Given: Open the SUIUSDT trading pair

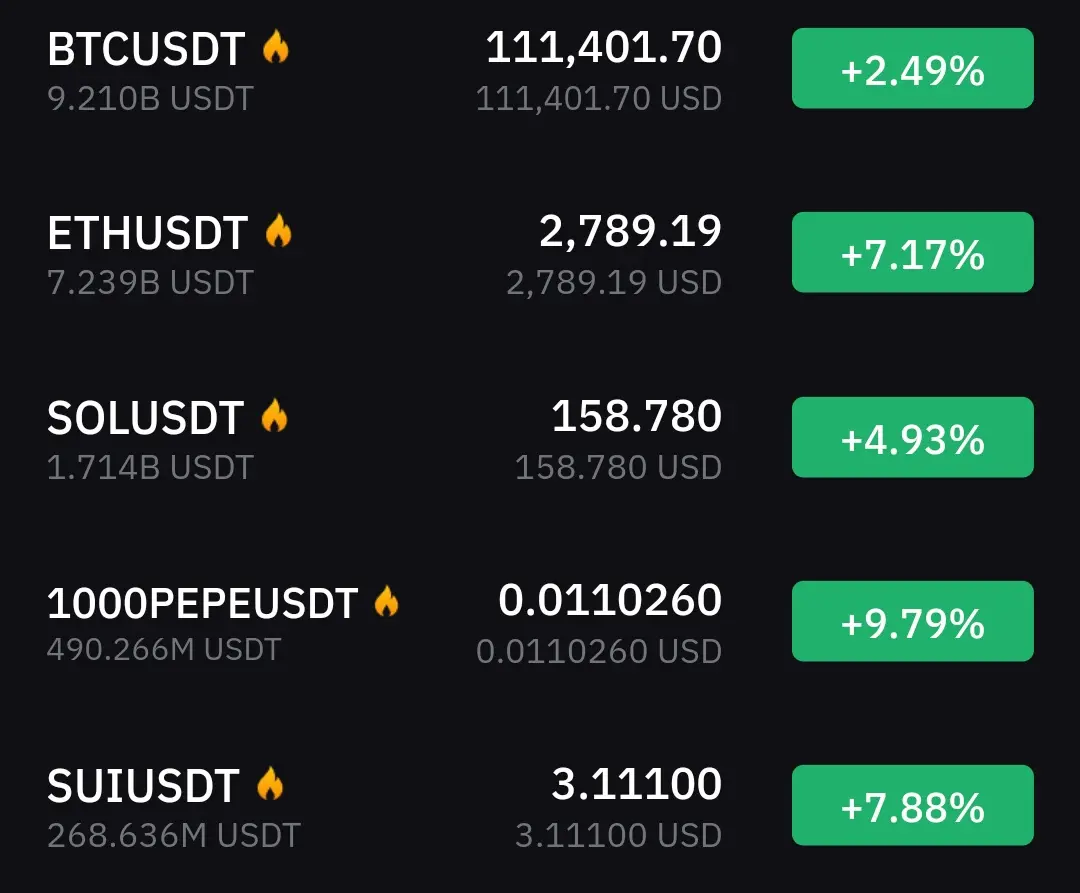Looking at the screenshot, I should click(143, 786).
